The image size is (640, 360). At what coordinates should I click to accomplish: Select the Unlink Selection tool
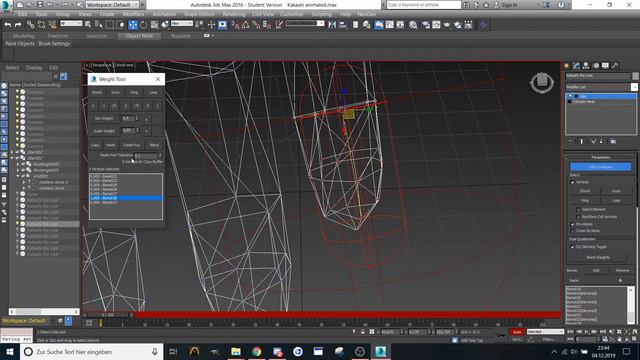[x=41, y=25]
